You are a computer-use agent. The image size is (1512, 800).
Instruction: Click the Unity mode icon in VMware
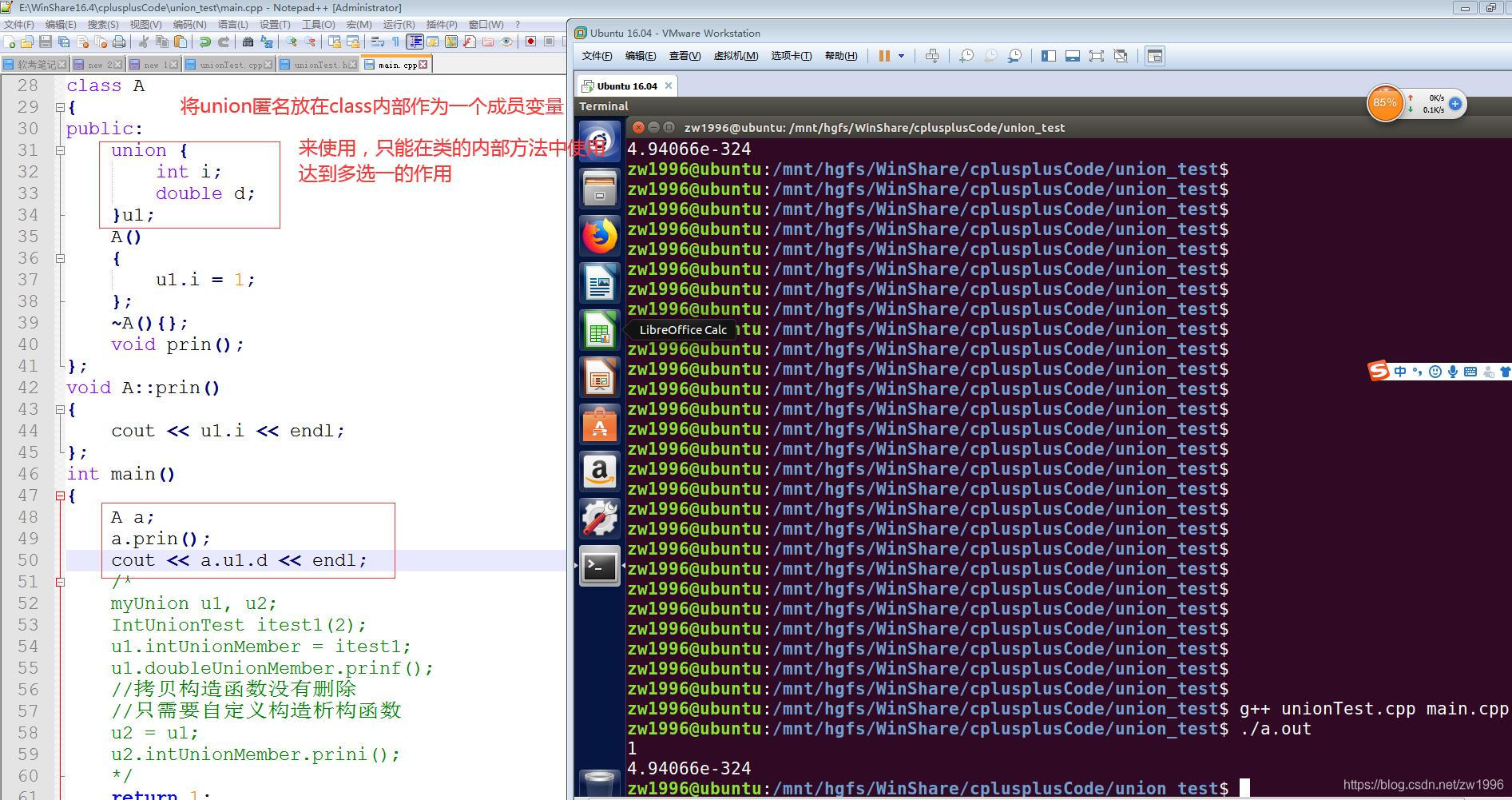click(1121, 56)
